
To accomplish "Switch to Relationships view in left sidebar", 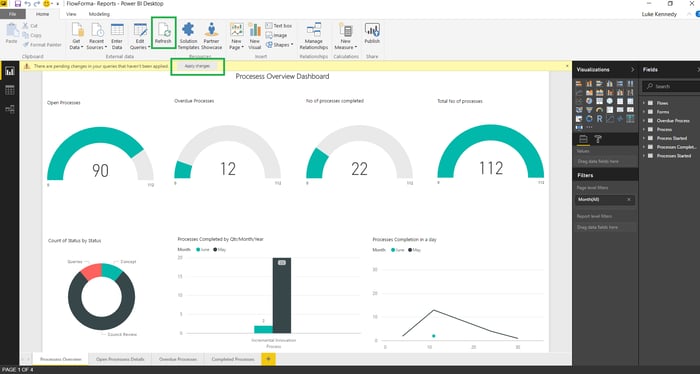I will coord(9,109).
